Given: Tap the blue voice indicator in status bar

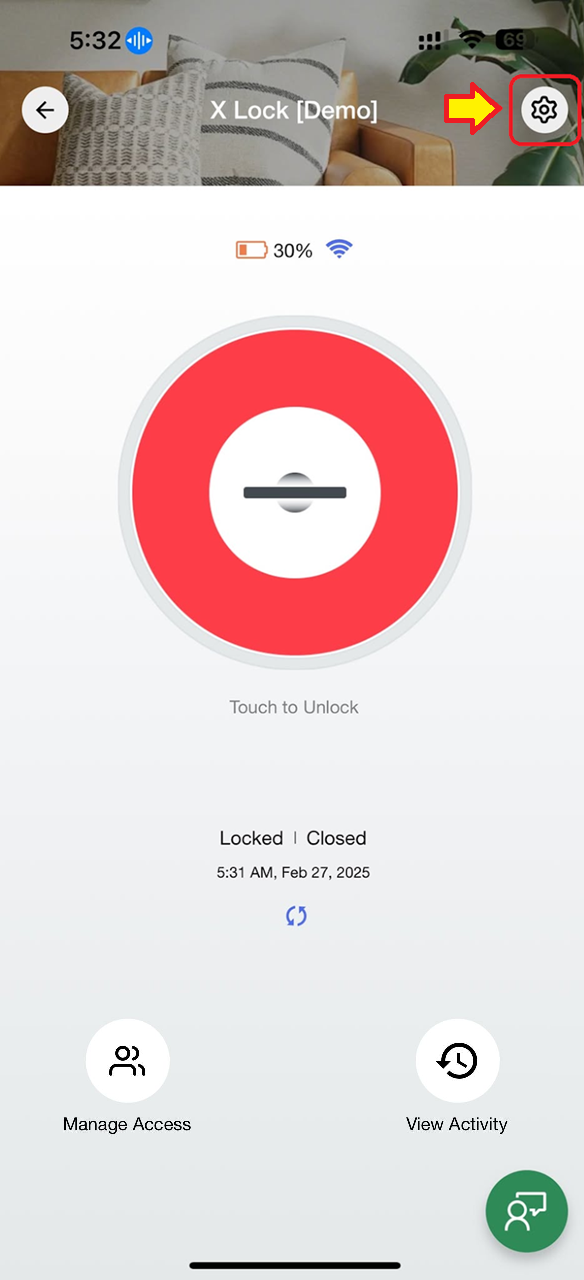Looking at the screenshot, I should (139, 41).
